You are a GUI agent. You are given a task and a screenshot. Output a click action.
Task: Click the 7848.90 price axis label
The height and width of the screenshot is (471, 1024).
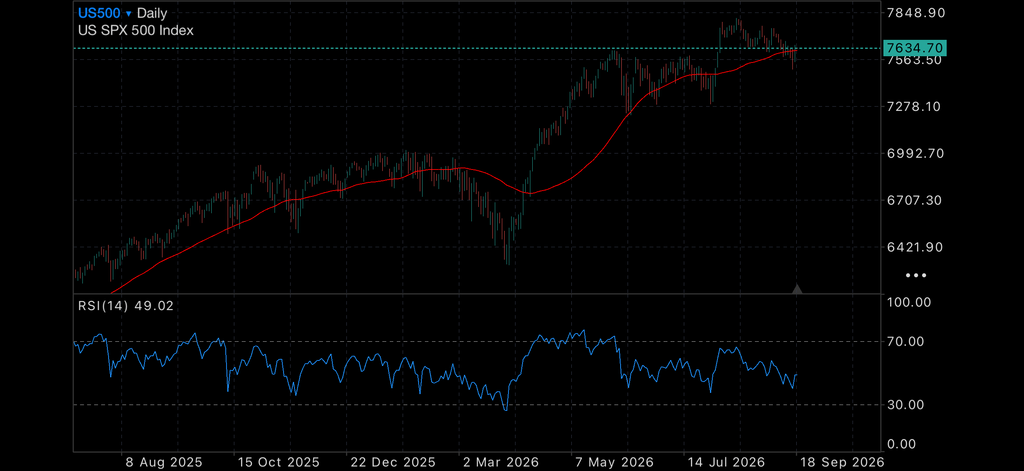[x=916, y=12]
